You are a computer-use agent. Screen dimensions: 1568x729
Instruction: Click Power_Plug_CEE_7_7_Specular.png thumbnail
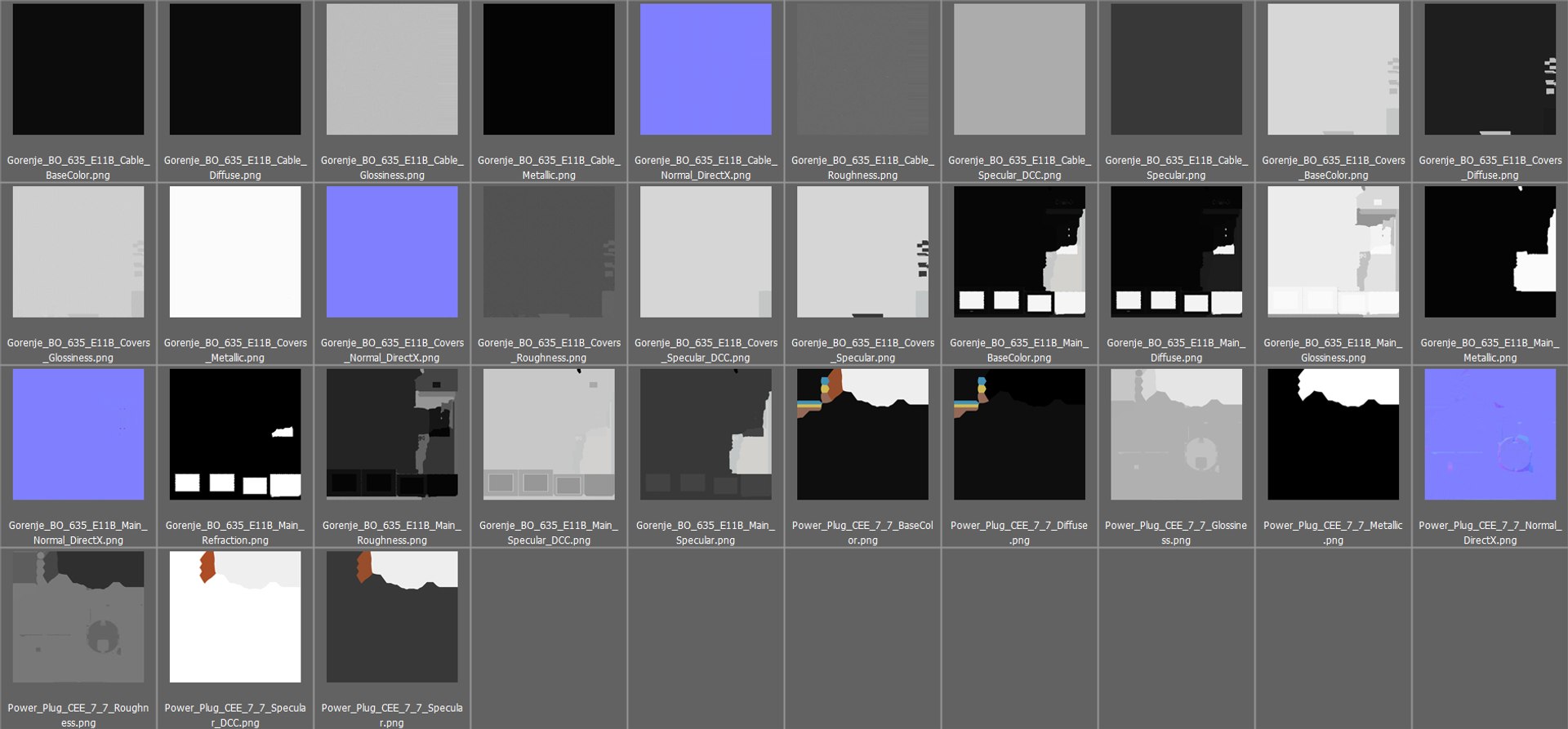(392, 616)
